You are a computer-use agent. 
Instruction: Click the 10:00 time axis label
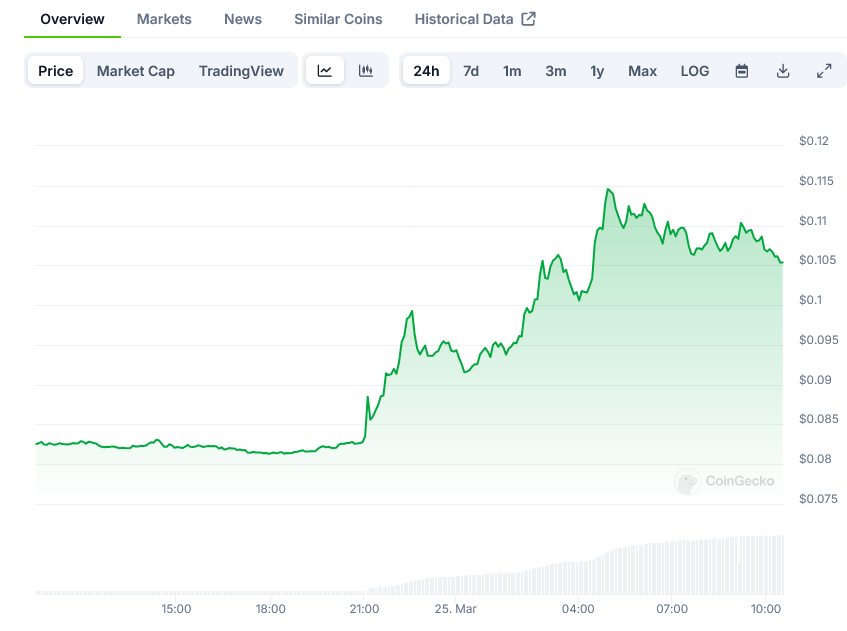pos(766,609)
